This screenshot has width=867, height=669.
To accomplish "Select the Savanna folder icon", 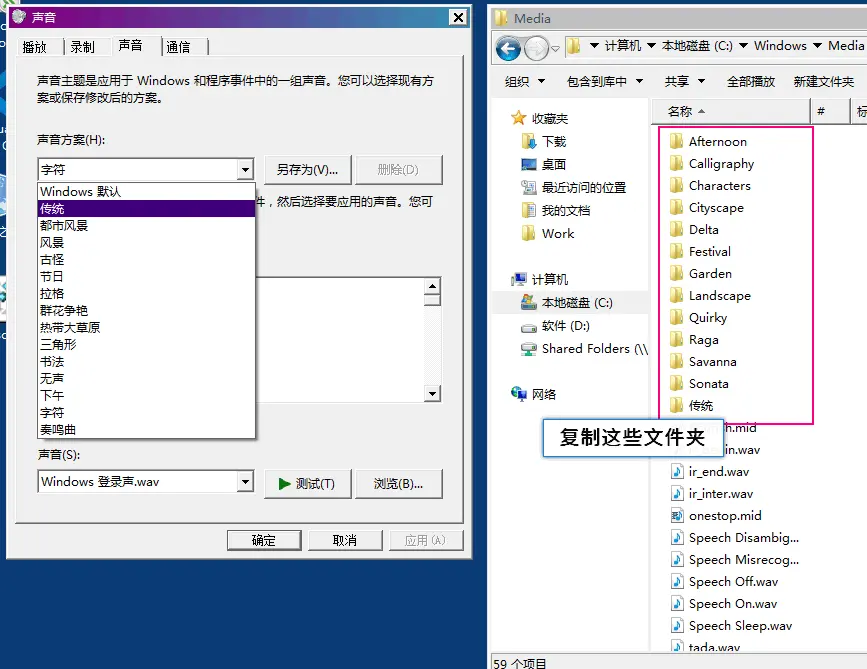I will click(676, 362).
